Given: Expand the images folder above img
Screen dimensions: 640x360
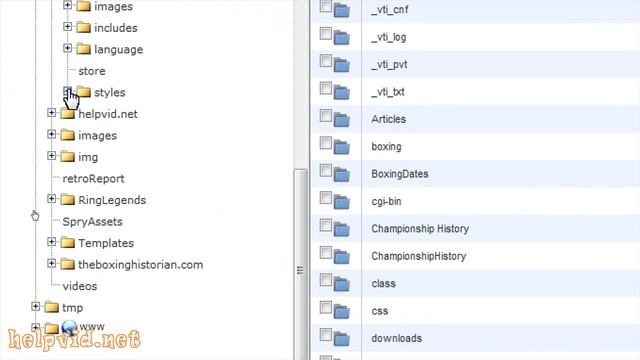Looking at the screenshot, I should 51,134.
